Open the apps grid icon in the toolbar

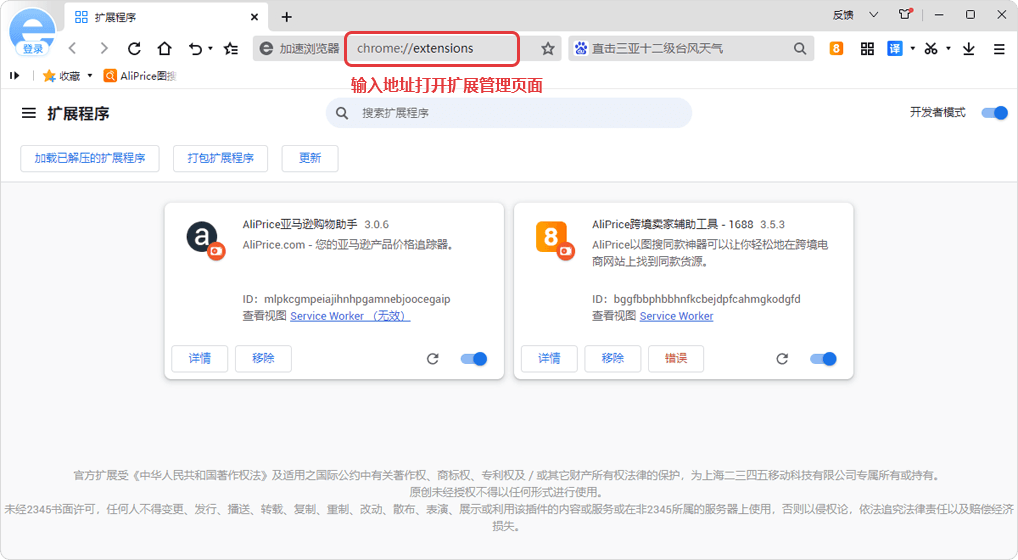tap(867, 48)
